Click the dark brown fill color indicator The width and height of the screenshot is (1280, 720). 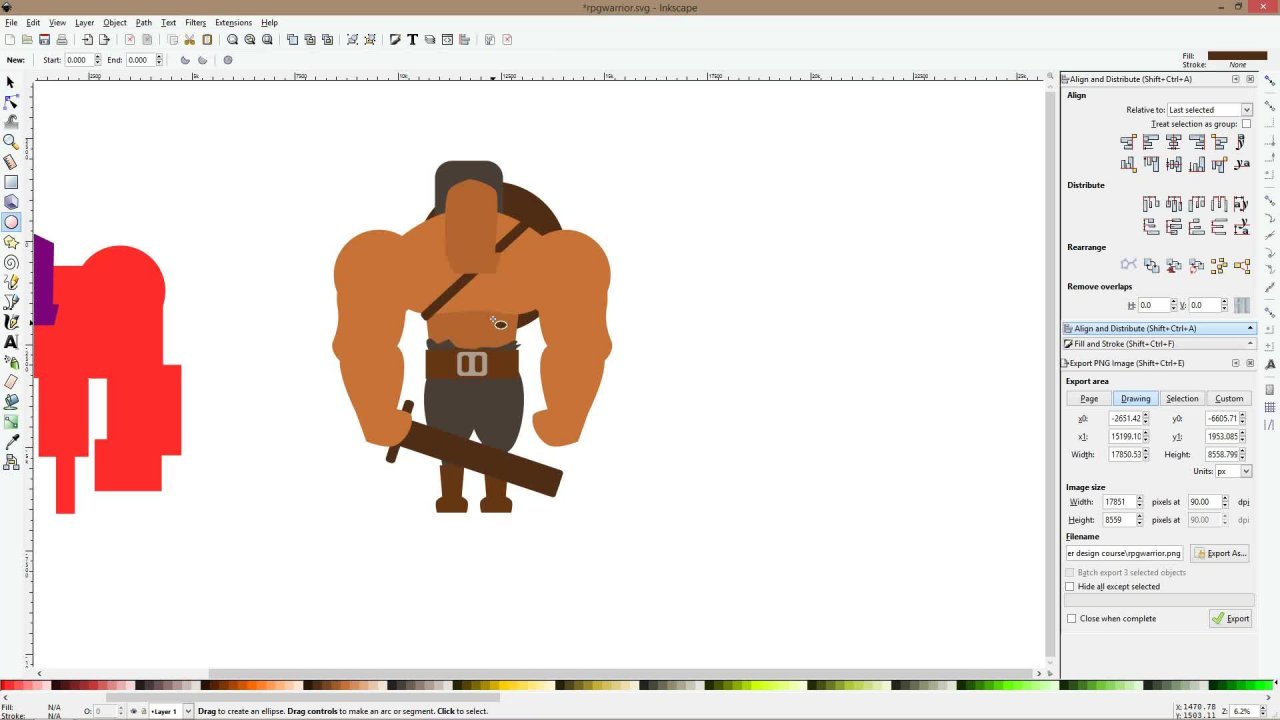[x=1237, y=56]
